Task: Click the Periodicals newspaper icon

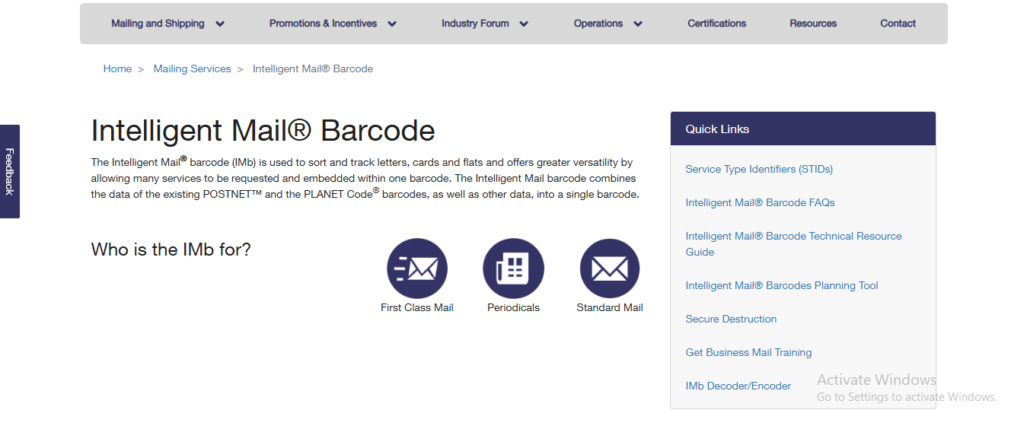Action: 513,268
